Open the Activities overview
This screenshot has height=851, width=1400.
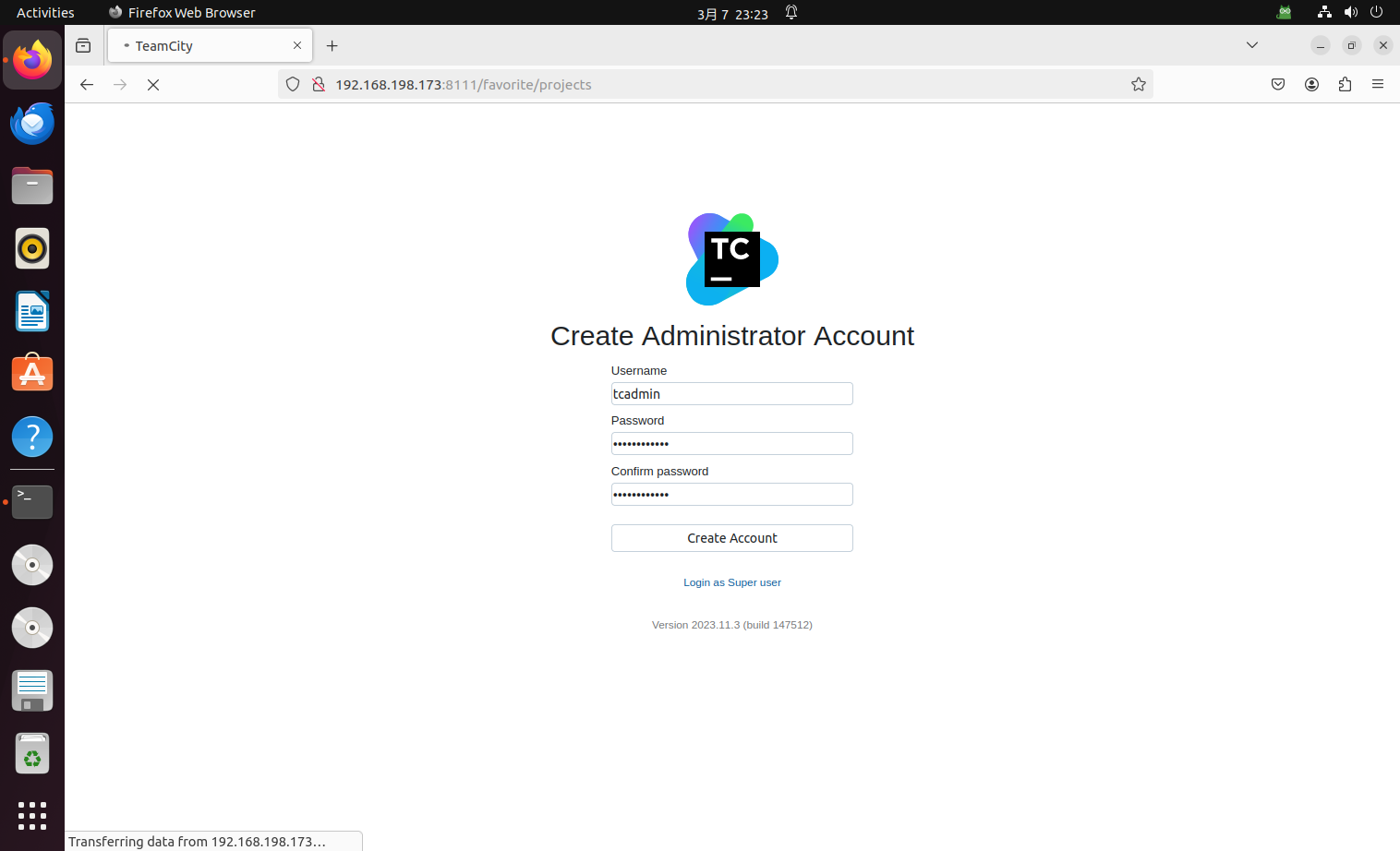[45, 12]
